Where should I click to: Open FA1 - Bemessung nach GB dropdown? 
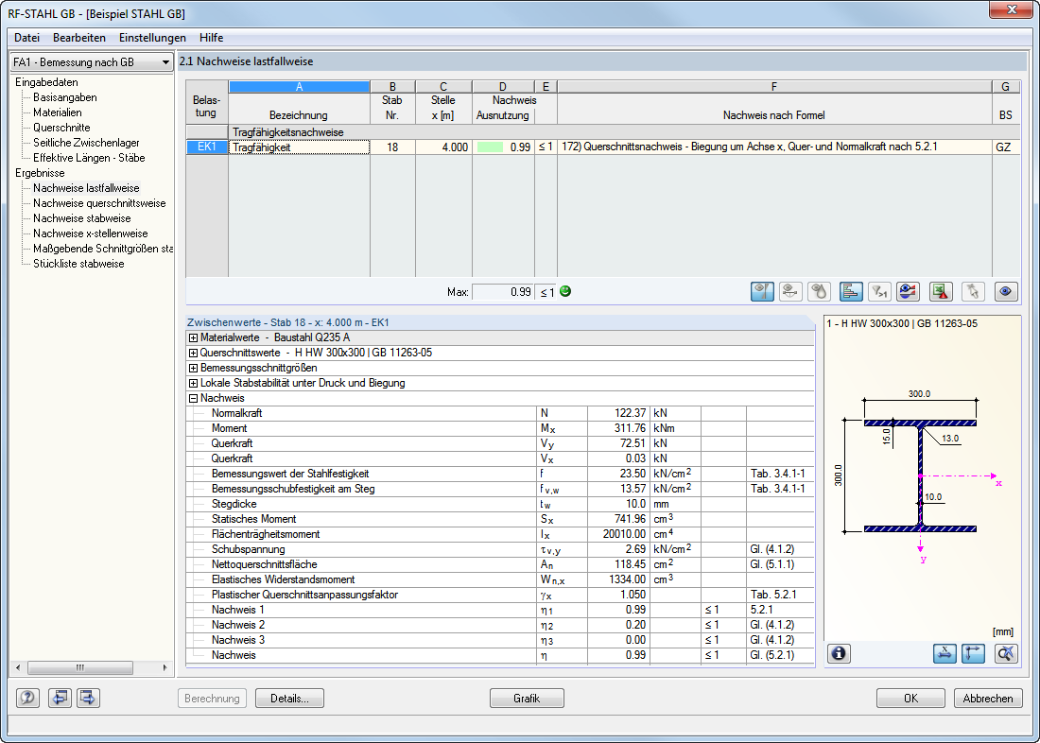[92, 62]
